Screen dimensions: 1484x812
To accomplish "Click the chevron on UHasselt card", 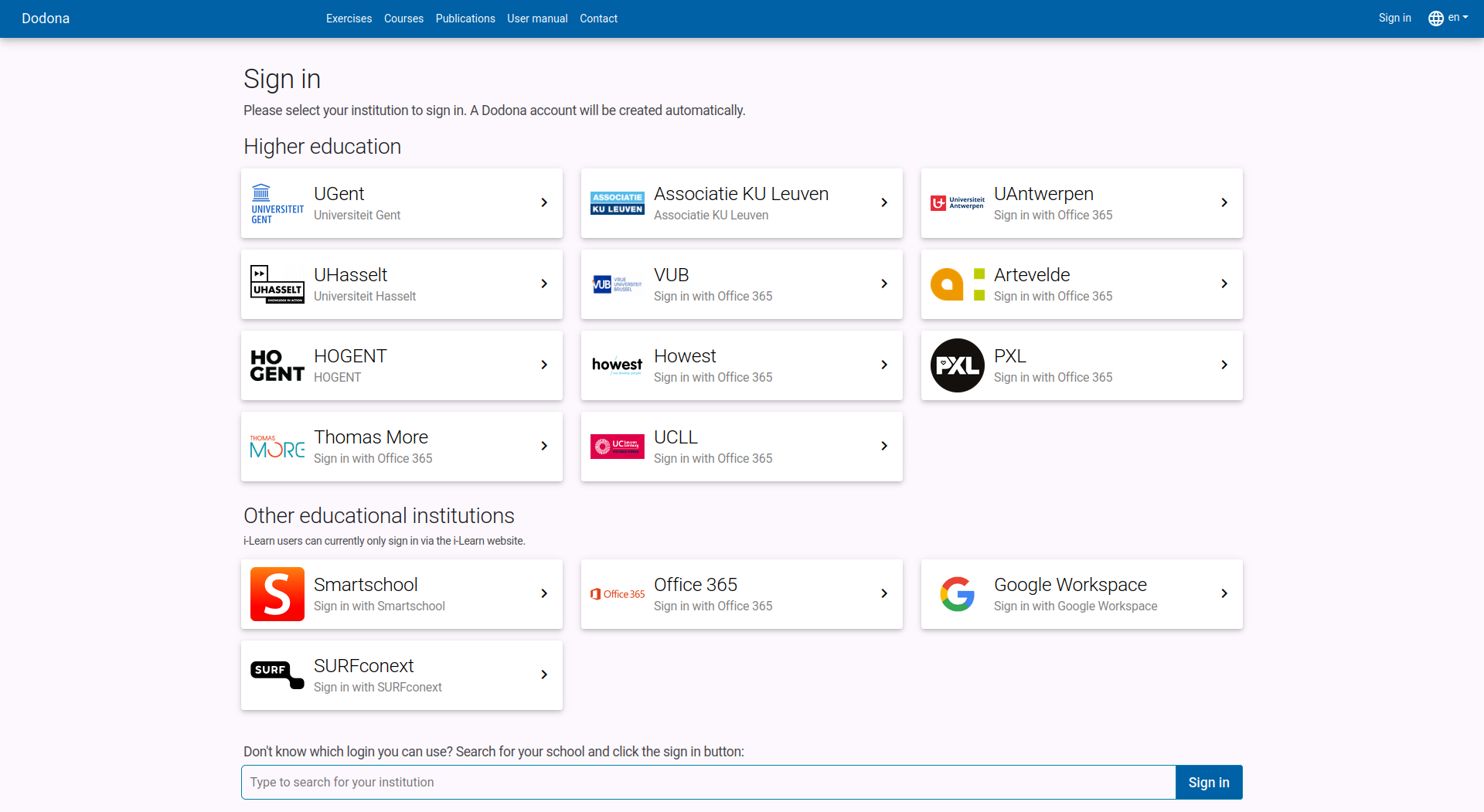I will point(544,284).
